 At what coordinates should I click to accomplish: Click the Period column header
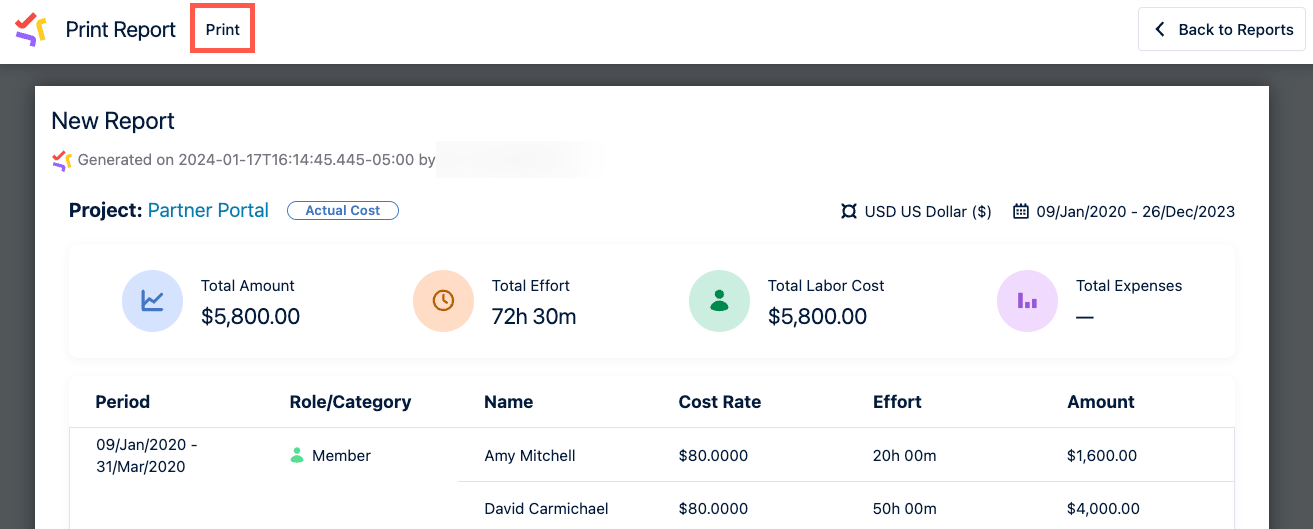123,402
